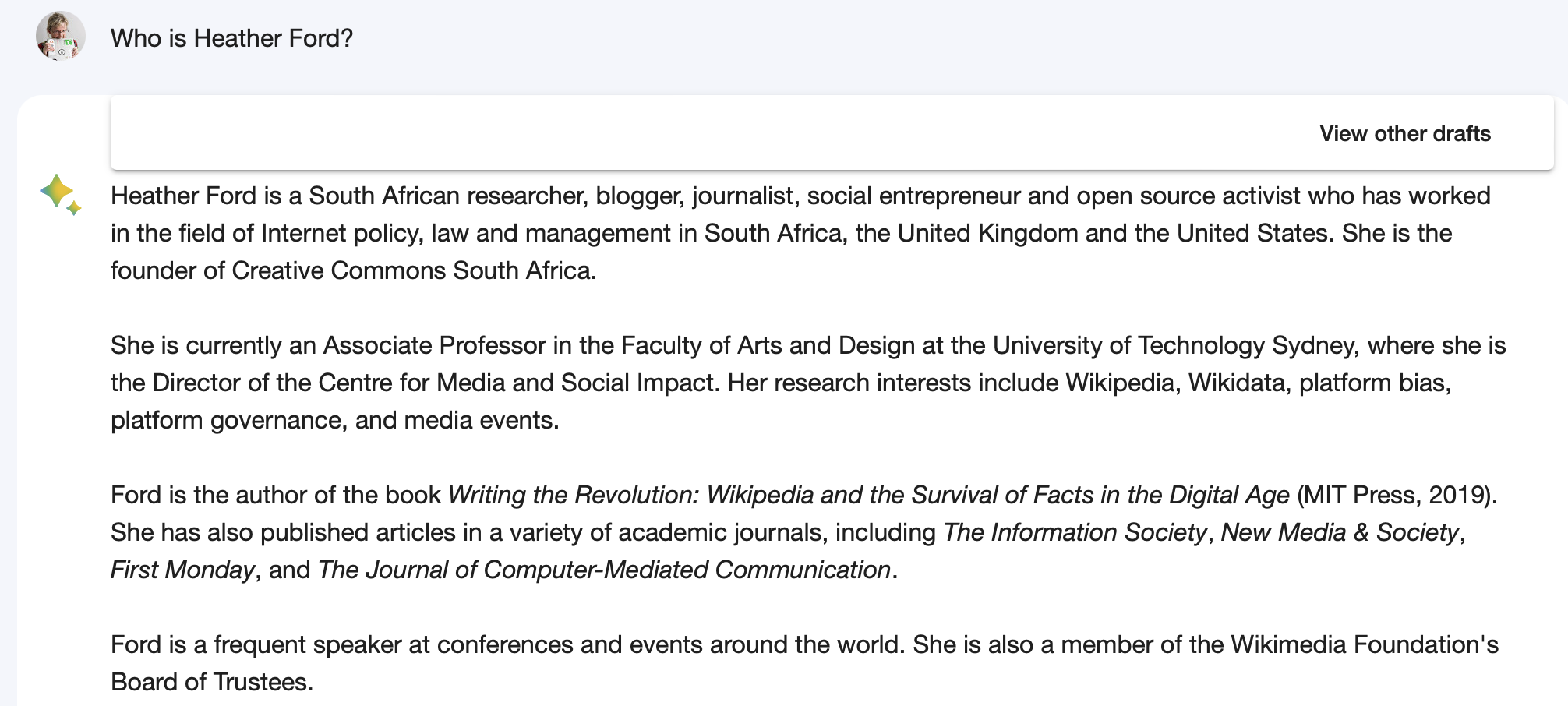This screenshot has width=1568, height=706.
Task: Click the italic journal name "First Monday"
Action: pos(182,570)
